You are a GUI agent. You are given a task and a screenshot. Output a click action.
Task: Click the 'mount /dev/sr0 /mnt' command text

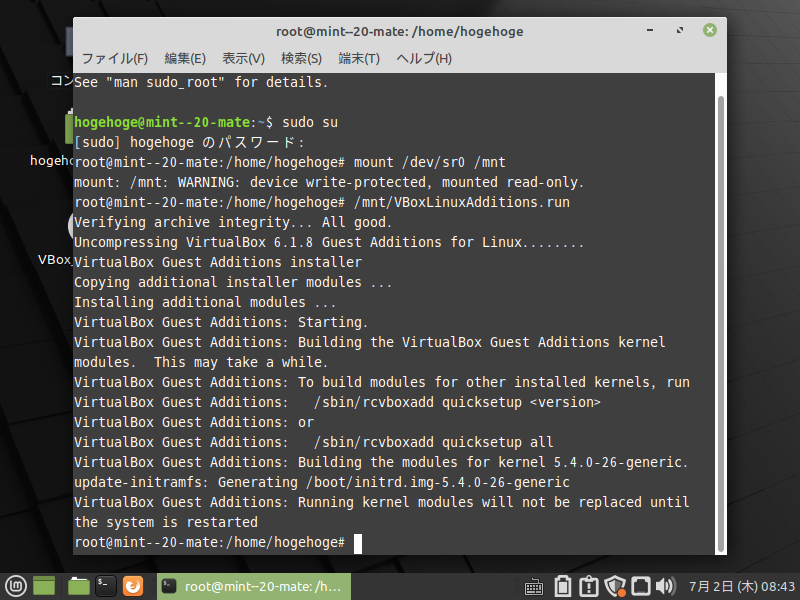point(430,162)
